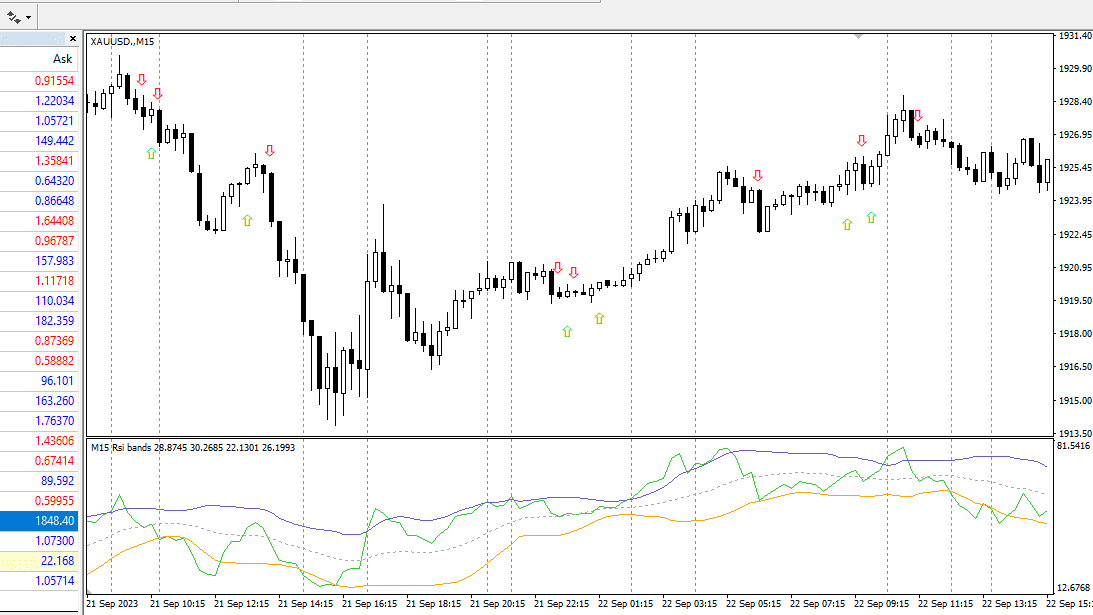Click the rightmost green buy arrow on chart
The width and height of the screenshot is (1093, 615).
[871, 218]
